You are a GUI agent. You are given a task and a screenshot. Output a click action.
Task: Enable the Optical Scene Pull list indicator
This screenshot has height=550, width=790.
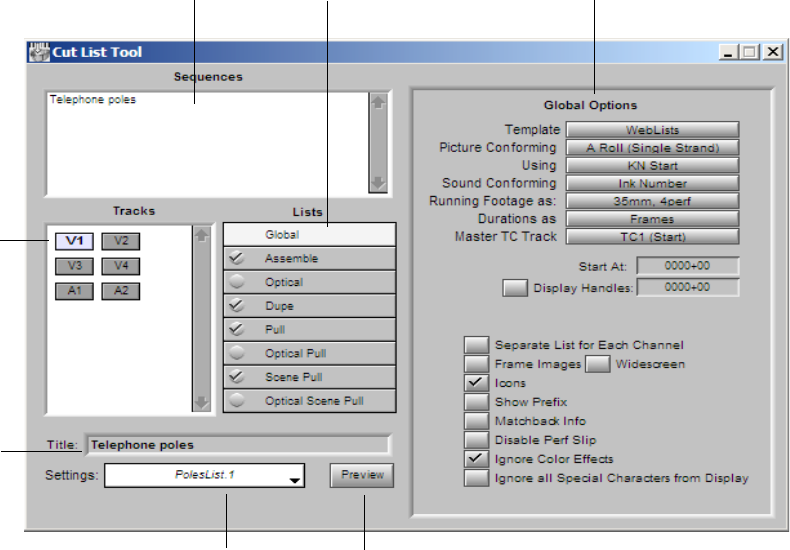(236, 400)
